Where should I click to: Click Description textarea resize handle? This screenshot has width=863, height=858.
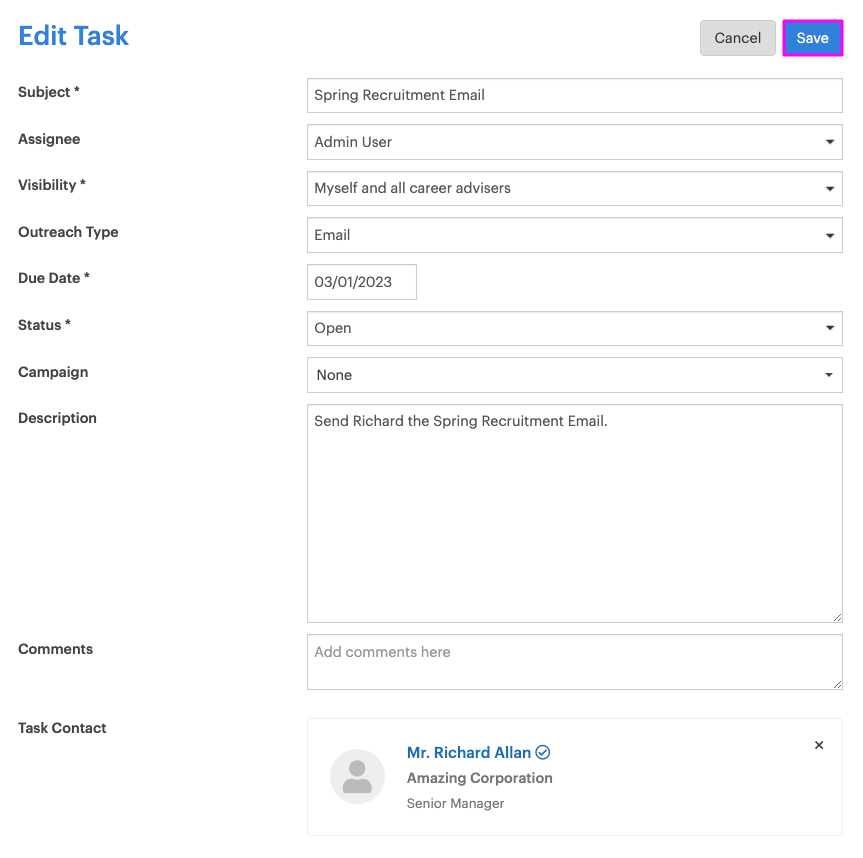click(837, 617)
